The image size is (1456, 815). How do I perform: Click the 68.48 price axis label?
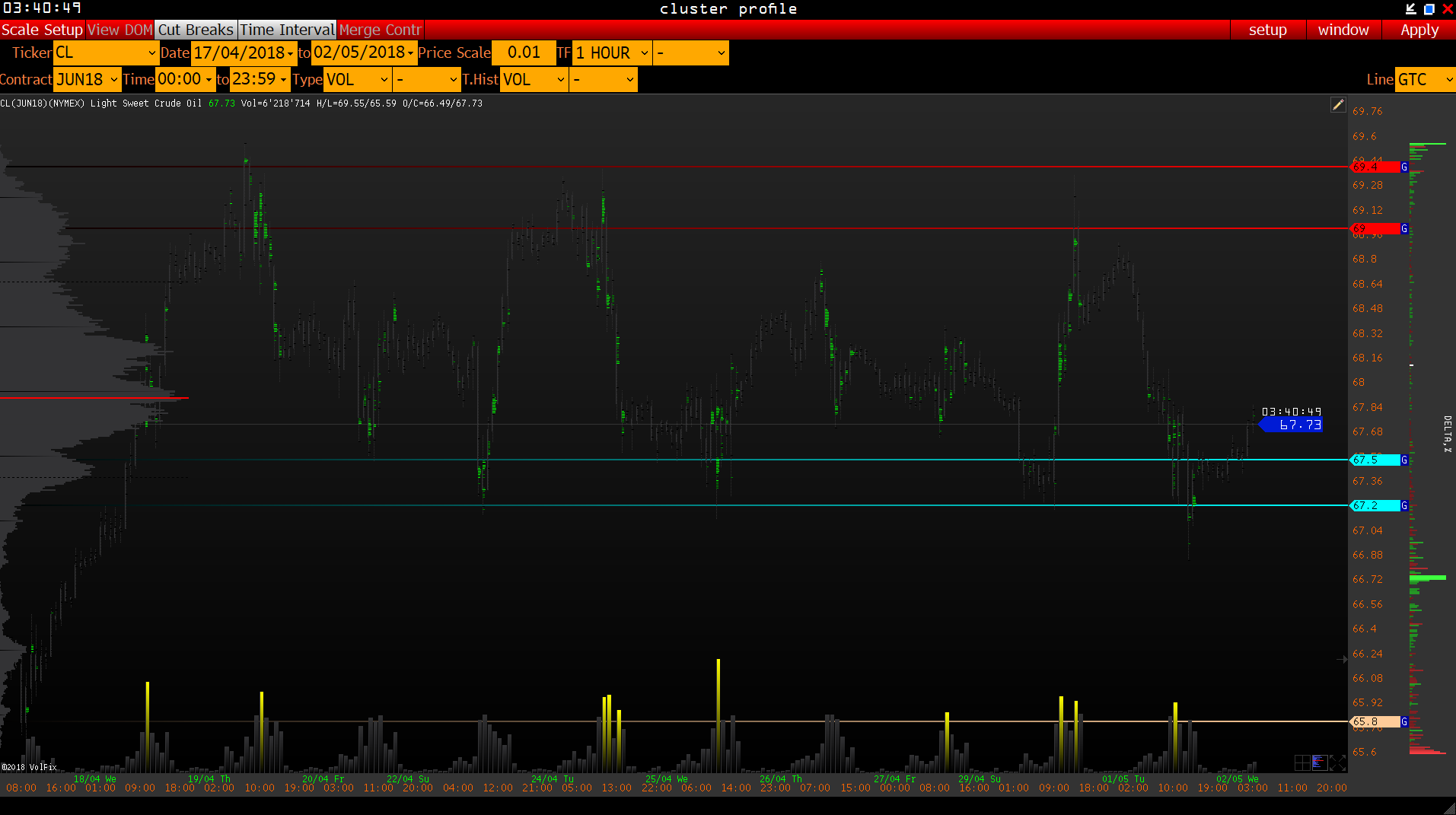(x=1367, y=309)
